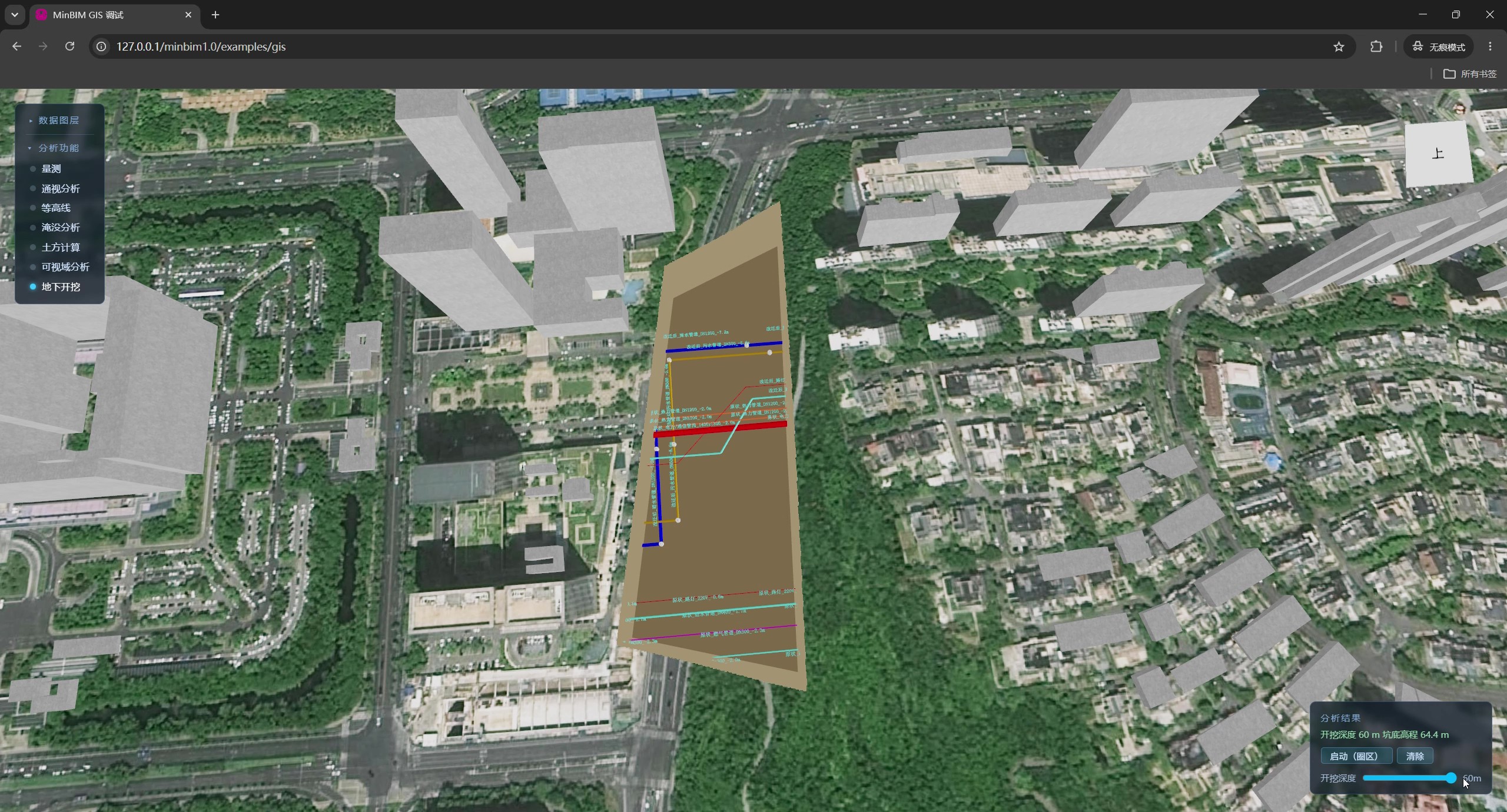The height and width of the screenshot is (812, 1507).
Task: Go forward in browser history
Action: click(43, 46)
